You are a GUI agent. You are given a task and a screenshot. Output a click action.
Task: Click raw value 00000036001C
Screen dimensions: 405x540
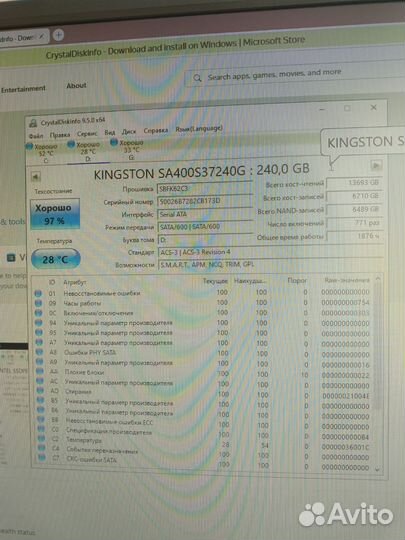(x=345, y=447)
